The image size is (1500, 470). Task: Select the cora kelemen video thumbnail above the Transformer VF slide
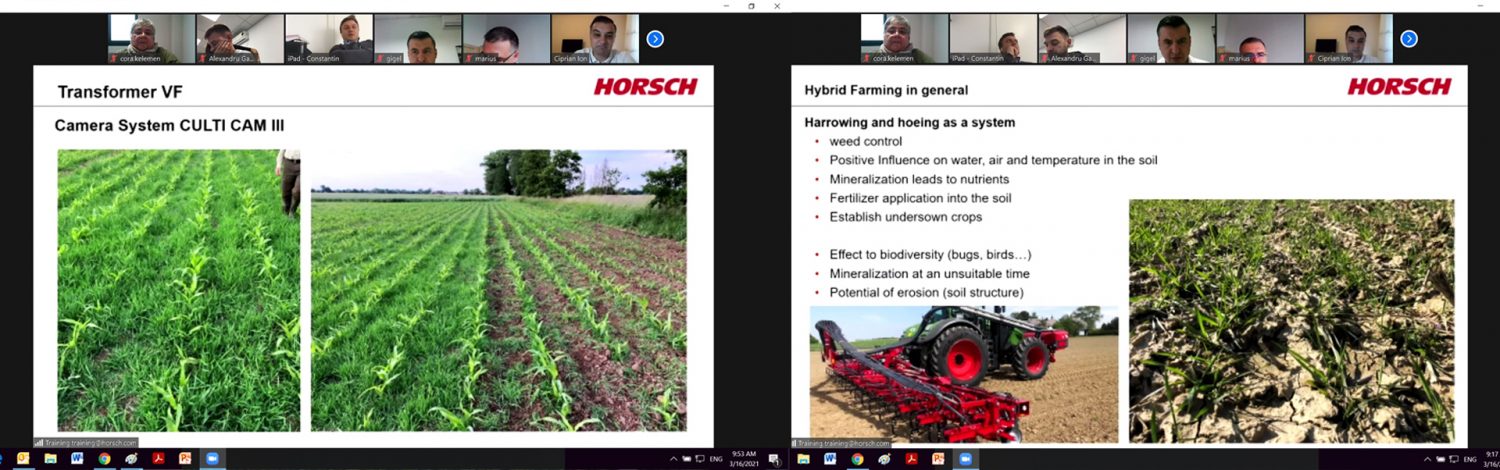(151, 39)
